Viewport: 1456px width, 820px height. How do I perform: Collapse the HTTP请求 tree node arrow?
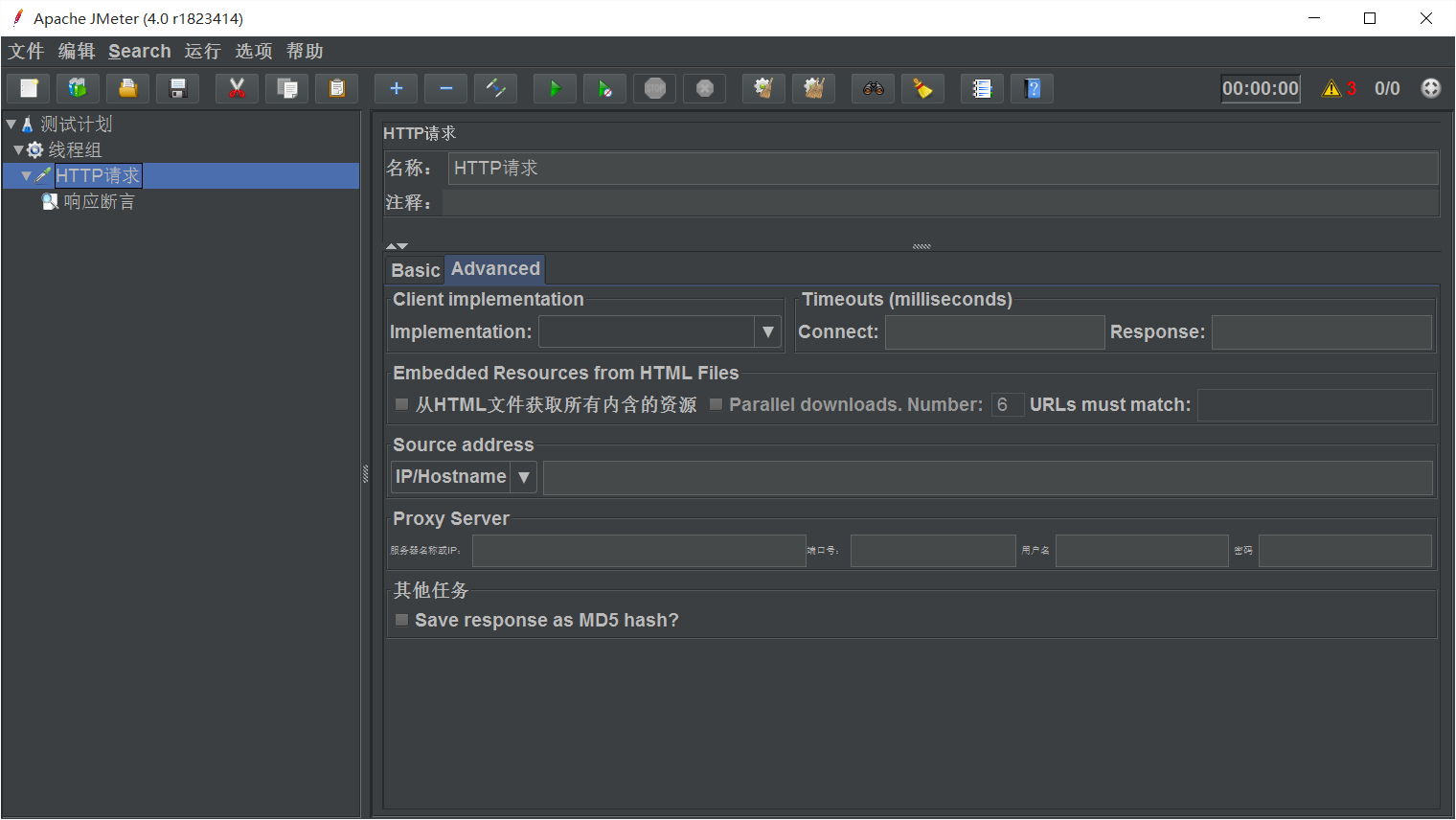point(26,175)
